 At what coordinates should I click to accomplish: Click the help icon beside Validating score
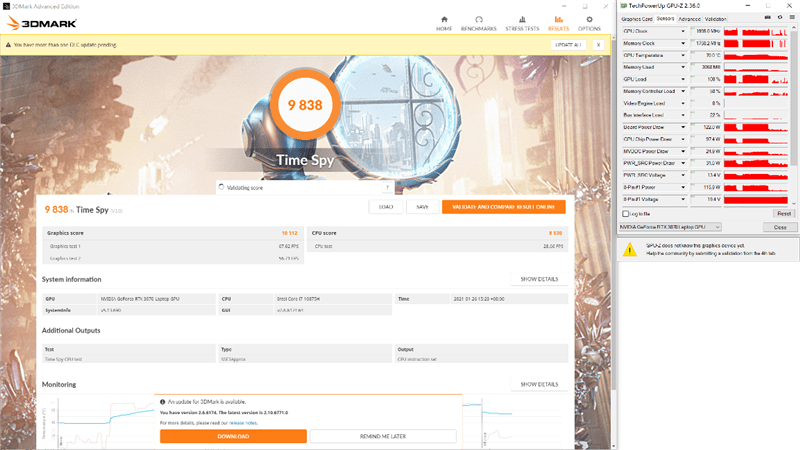pos(388,188)
